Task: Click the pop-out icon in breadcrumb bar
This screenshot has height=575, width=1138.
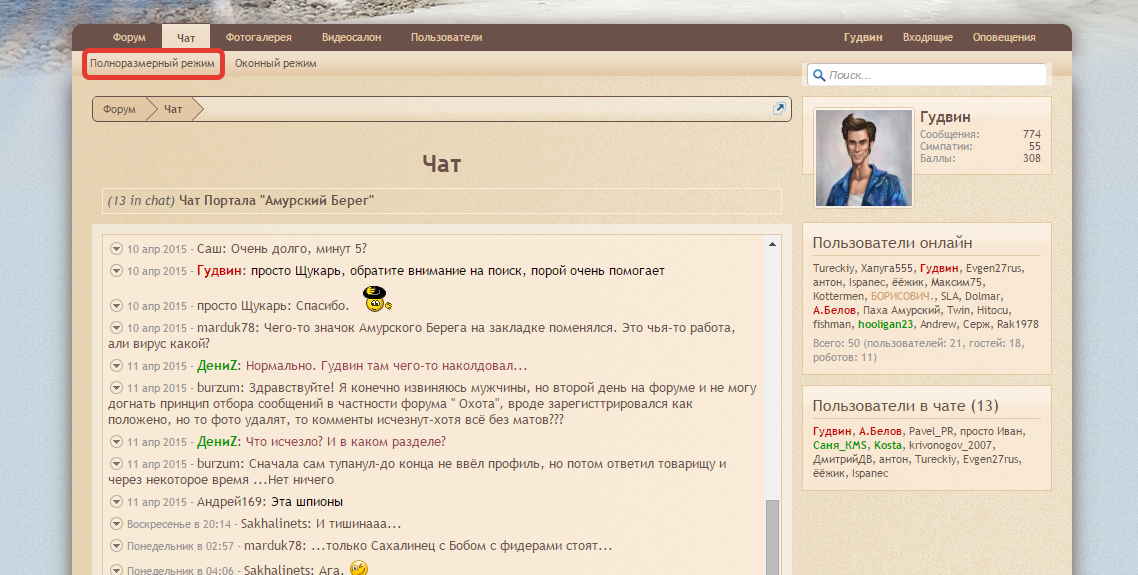Action: (x=779, y=109)
